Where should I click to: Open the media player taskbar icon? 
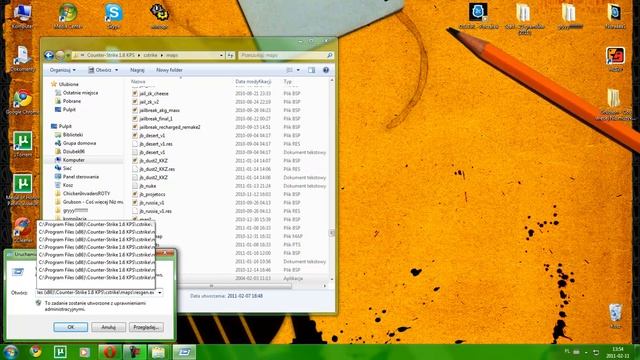coord(84,352)
